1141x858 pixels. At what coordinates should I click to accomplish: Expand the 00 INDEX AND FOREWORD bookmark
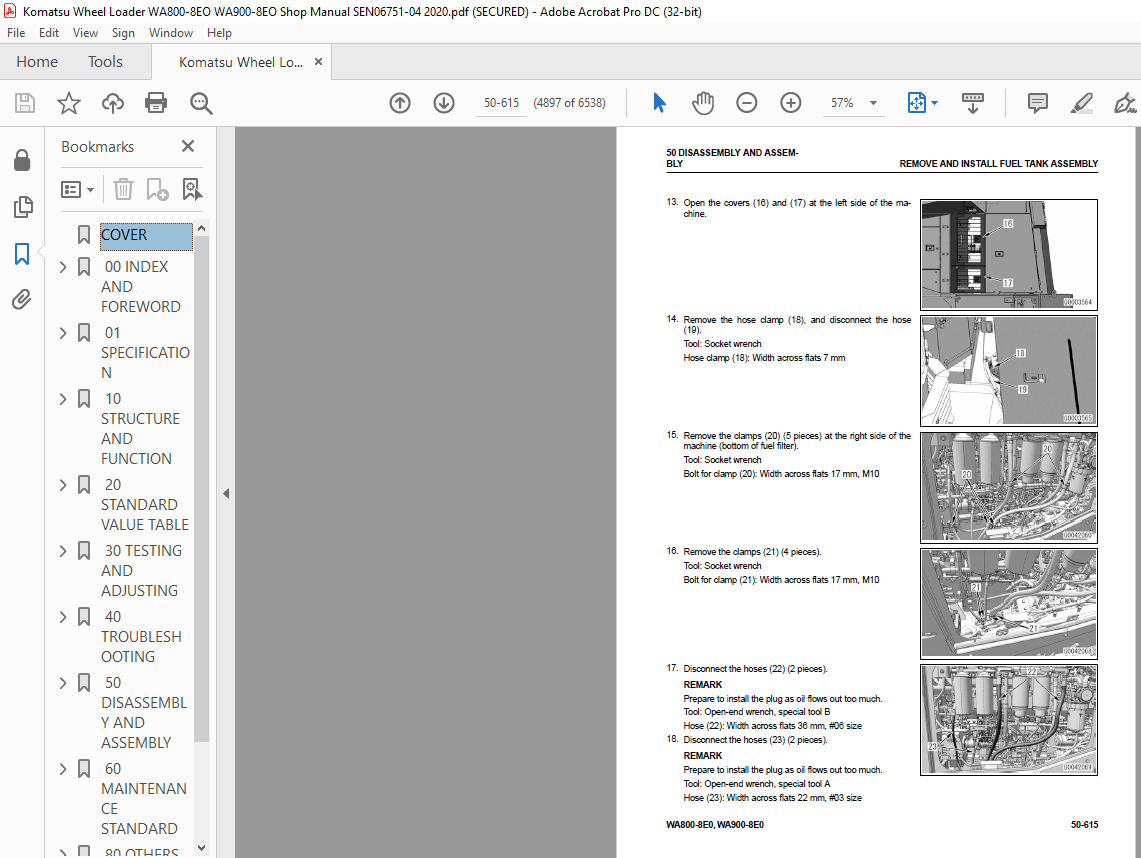click(x=63, y=267)
